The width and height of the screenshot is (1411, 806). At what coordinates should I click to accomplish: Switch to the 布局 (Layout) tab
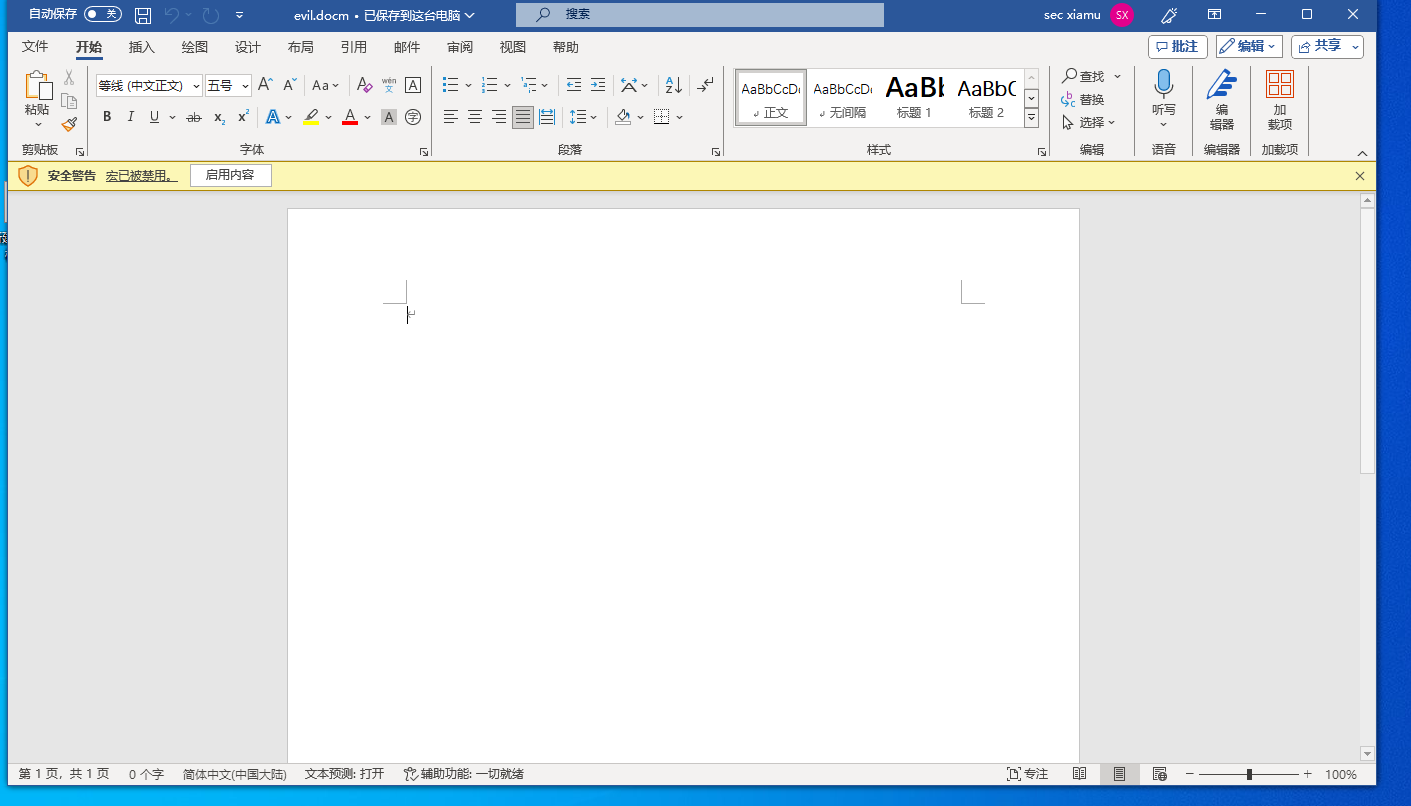[x=300, y=47]
